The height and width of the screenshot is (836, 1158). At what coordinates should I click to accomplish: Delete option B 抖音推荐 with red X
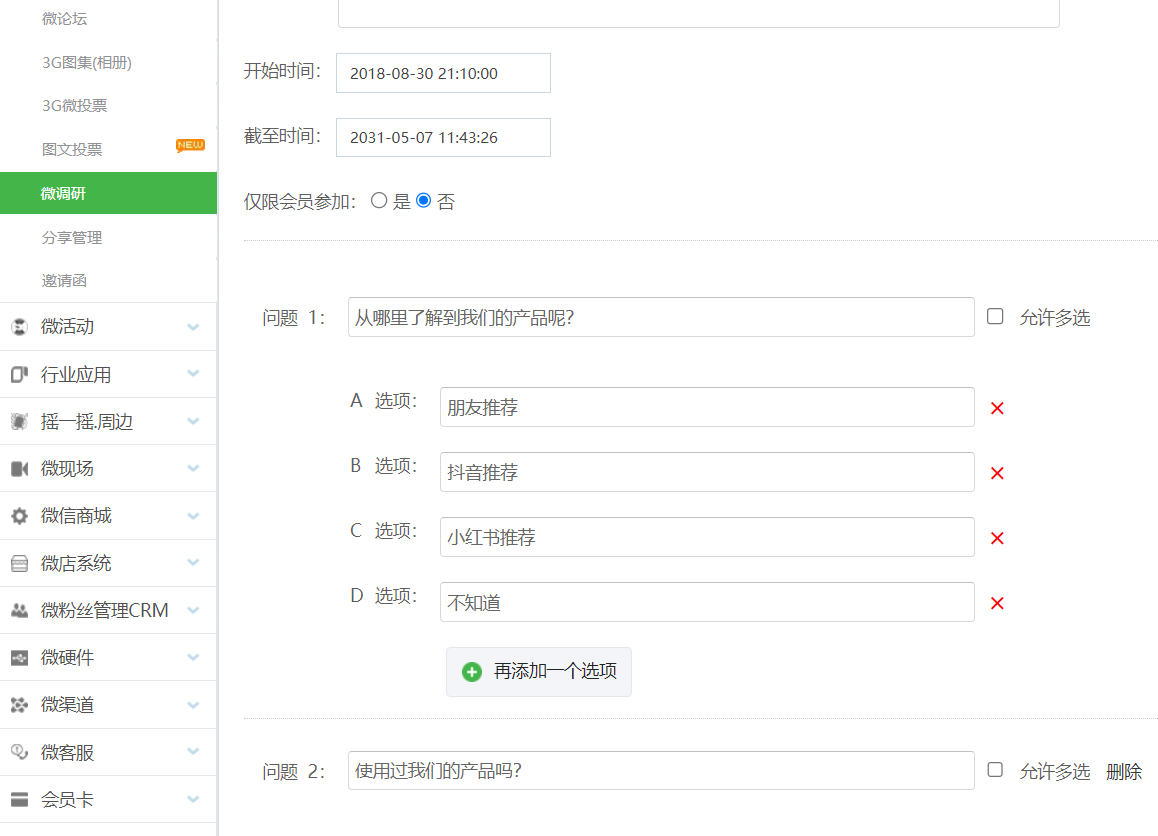point(997,473)
